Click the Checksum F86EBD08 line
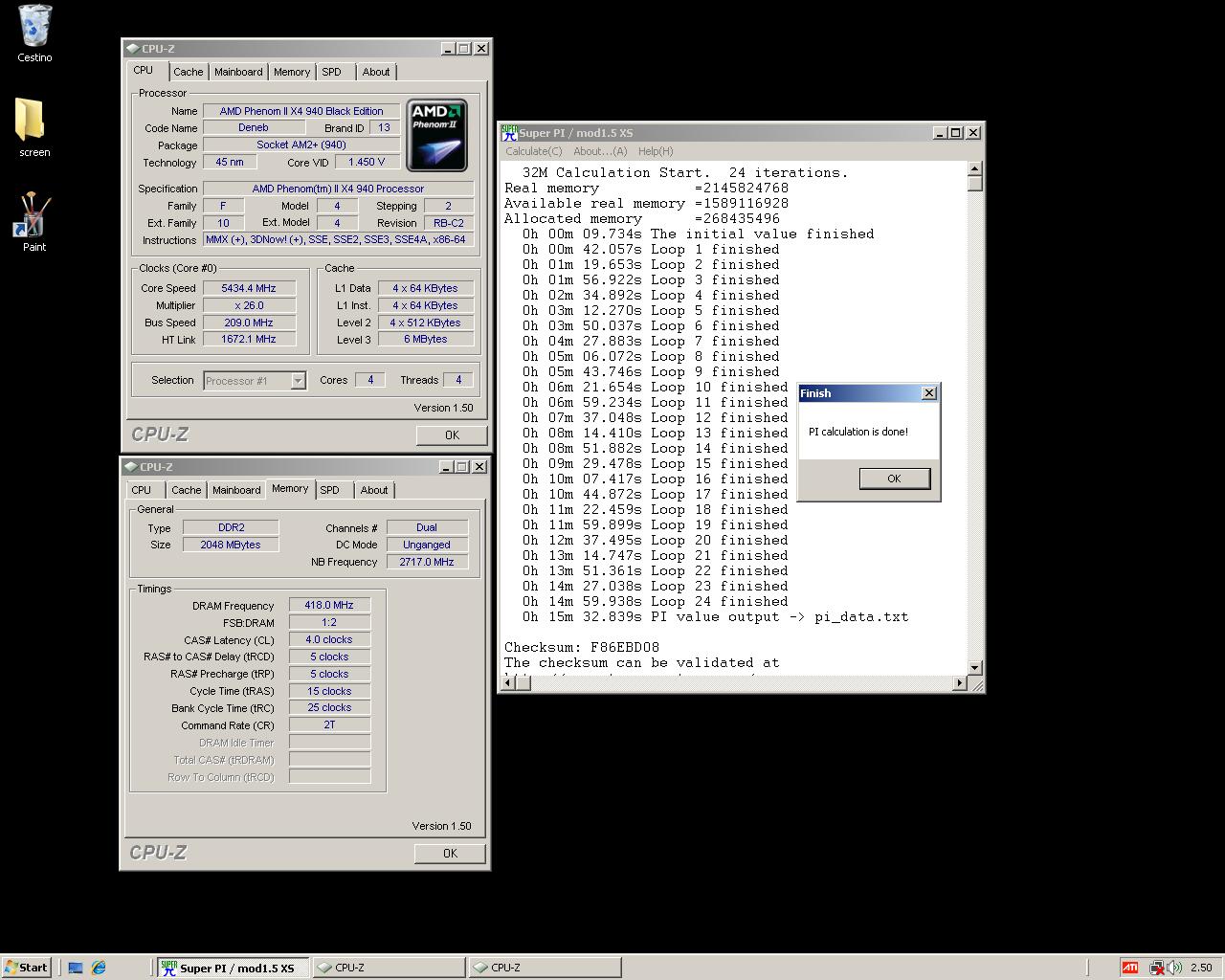Viewport: 1225px width, 980px height. [582, 648]
